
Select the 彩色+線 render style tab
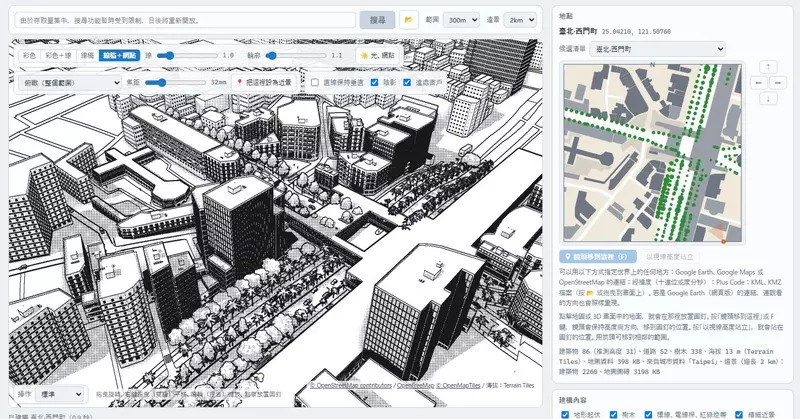coord(58,55)
